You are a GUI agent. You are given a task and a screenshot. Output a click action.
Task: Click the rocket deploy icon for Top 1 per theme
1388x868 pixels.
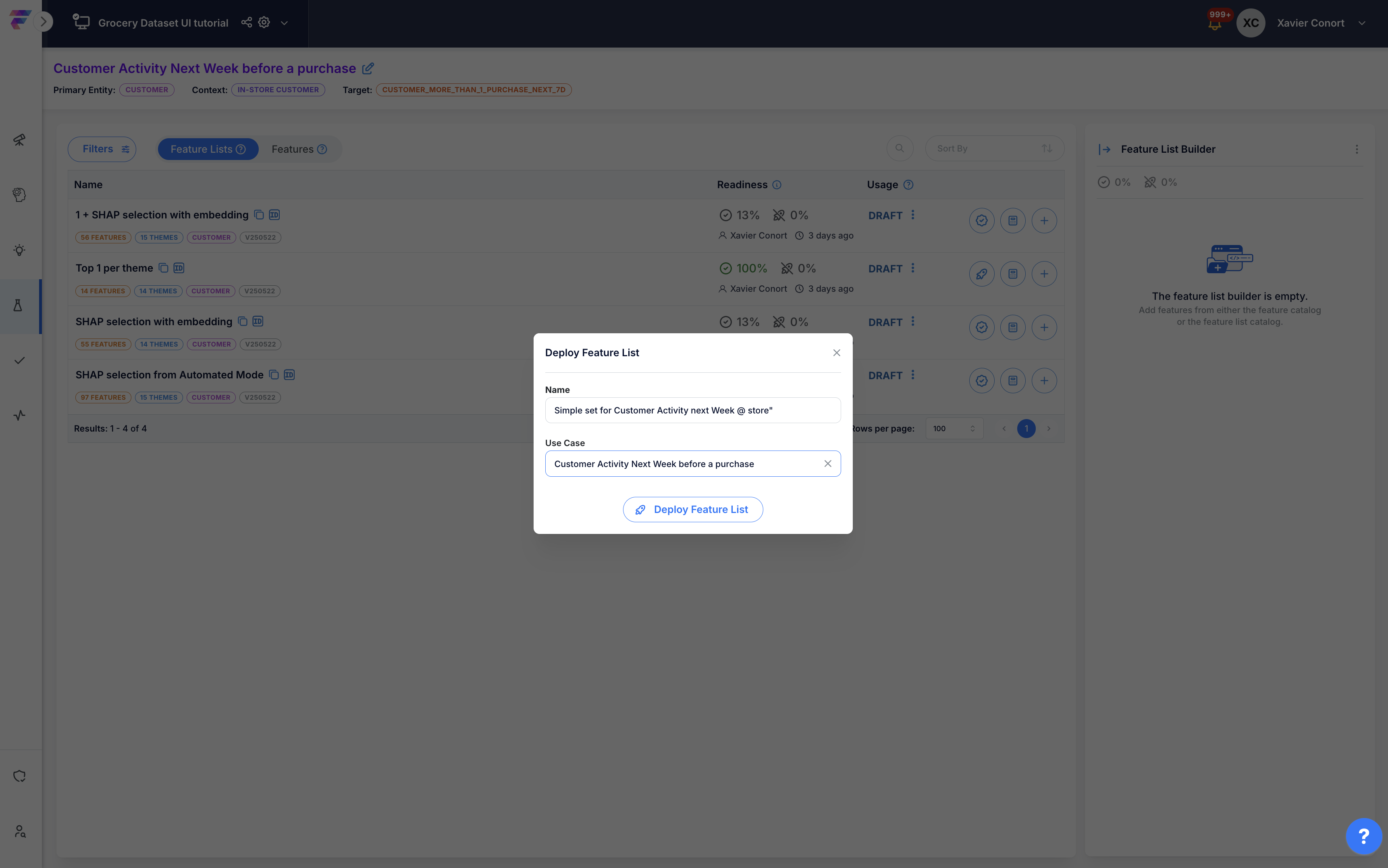[x=981, y=274]
